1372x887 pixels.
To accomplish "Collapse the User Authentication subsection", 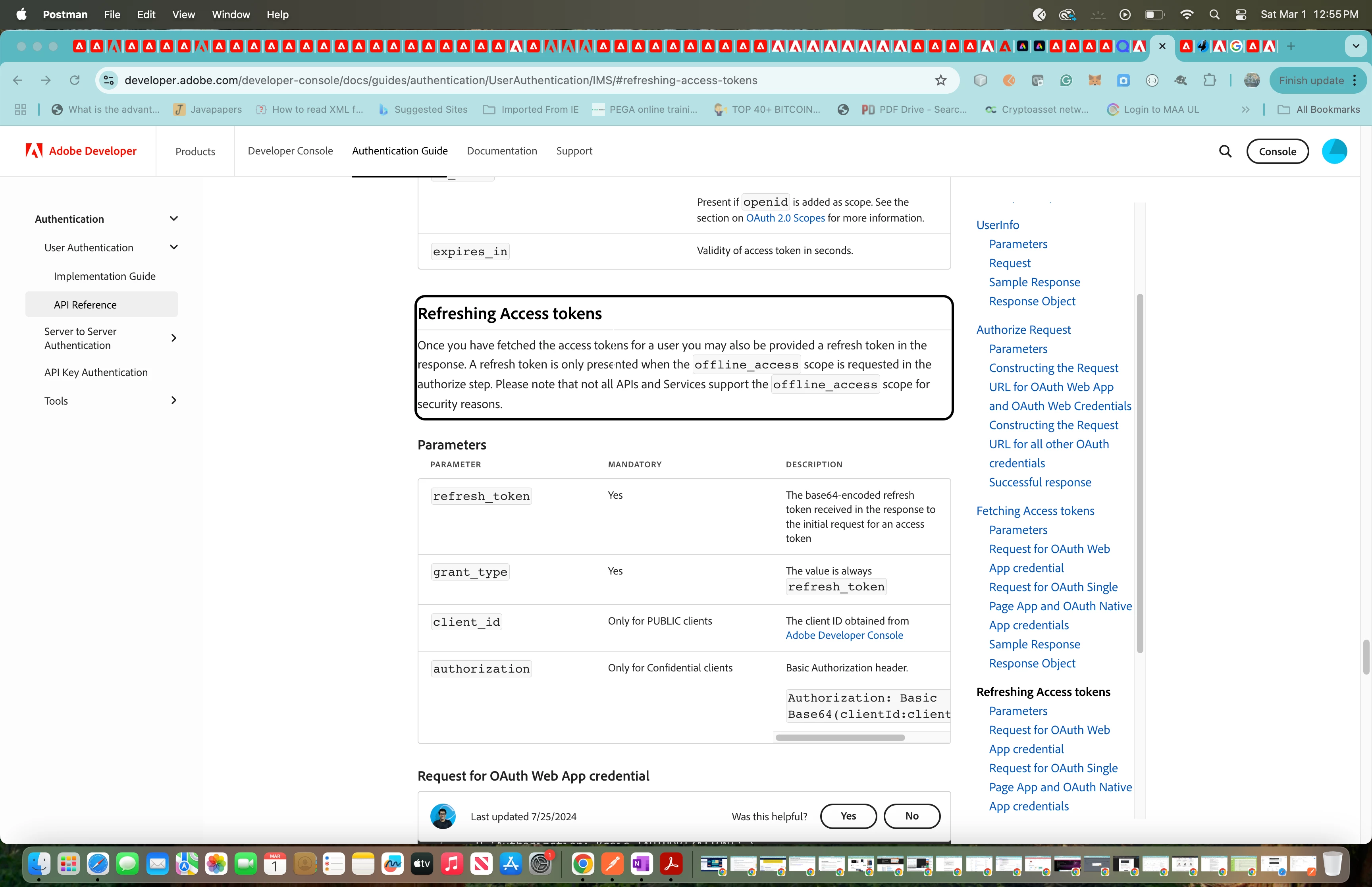I will click(173, 247).
